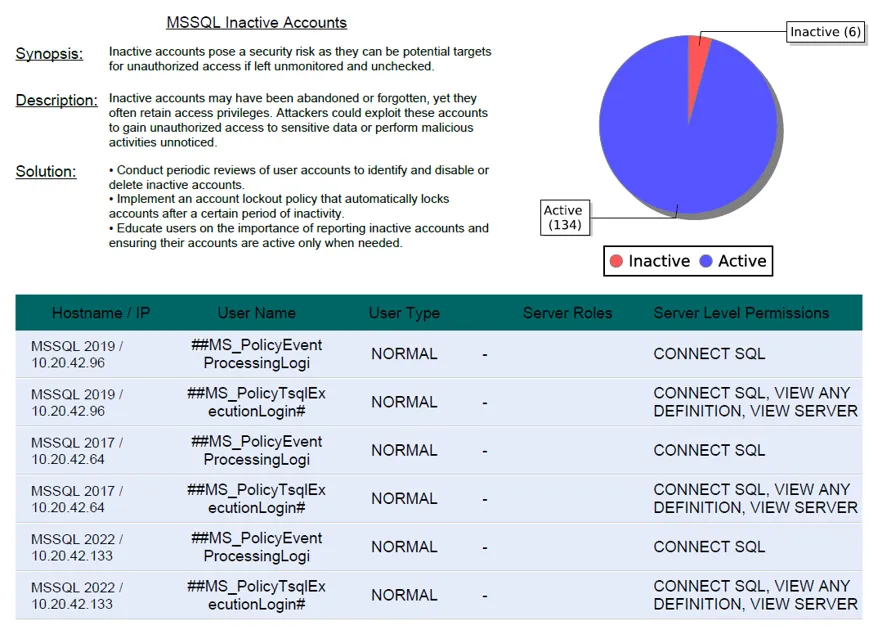Select MSSQL 2017 hostname cell for PolicyEventProcessingLogi
Screen dimensions: 869x630
pyautogui.click(x=77, y=450)
